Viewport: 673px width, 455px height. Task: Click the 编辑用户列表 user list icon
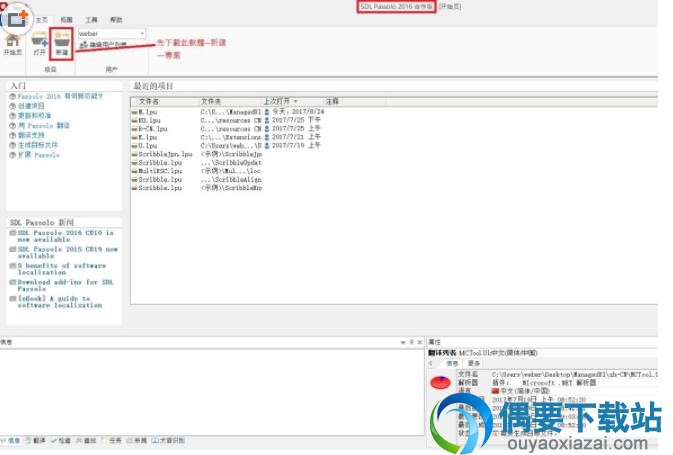click(x=84, y=44)
